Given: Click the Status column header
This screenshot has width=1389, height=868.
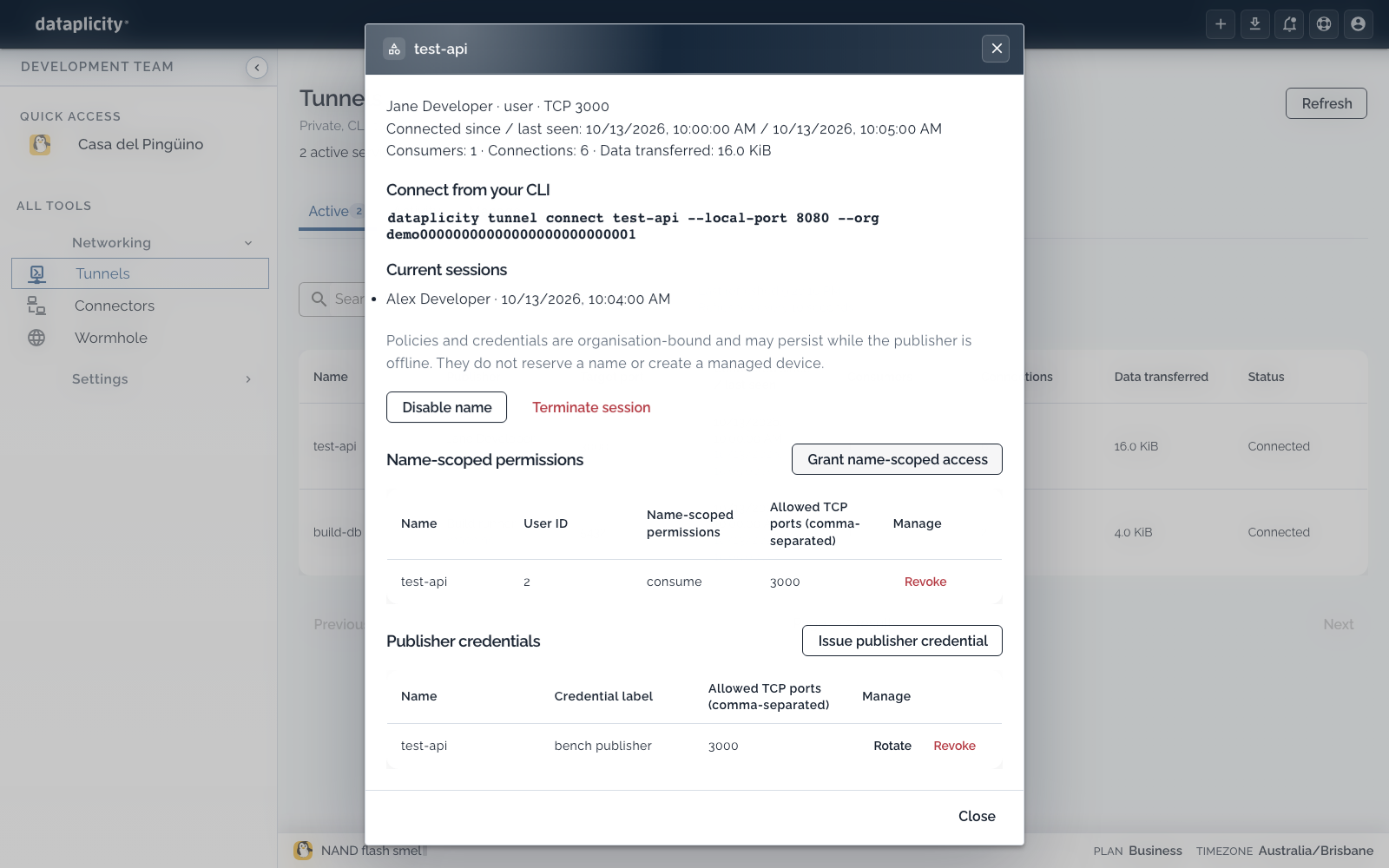Looking at the screenshot, I should pyautogui.click(x=1267, y=377).
